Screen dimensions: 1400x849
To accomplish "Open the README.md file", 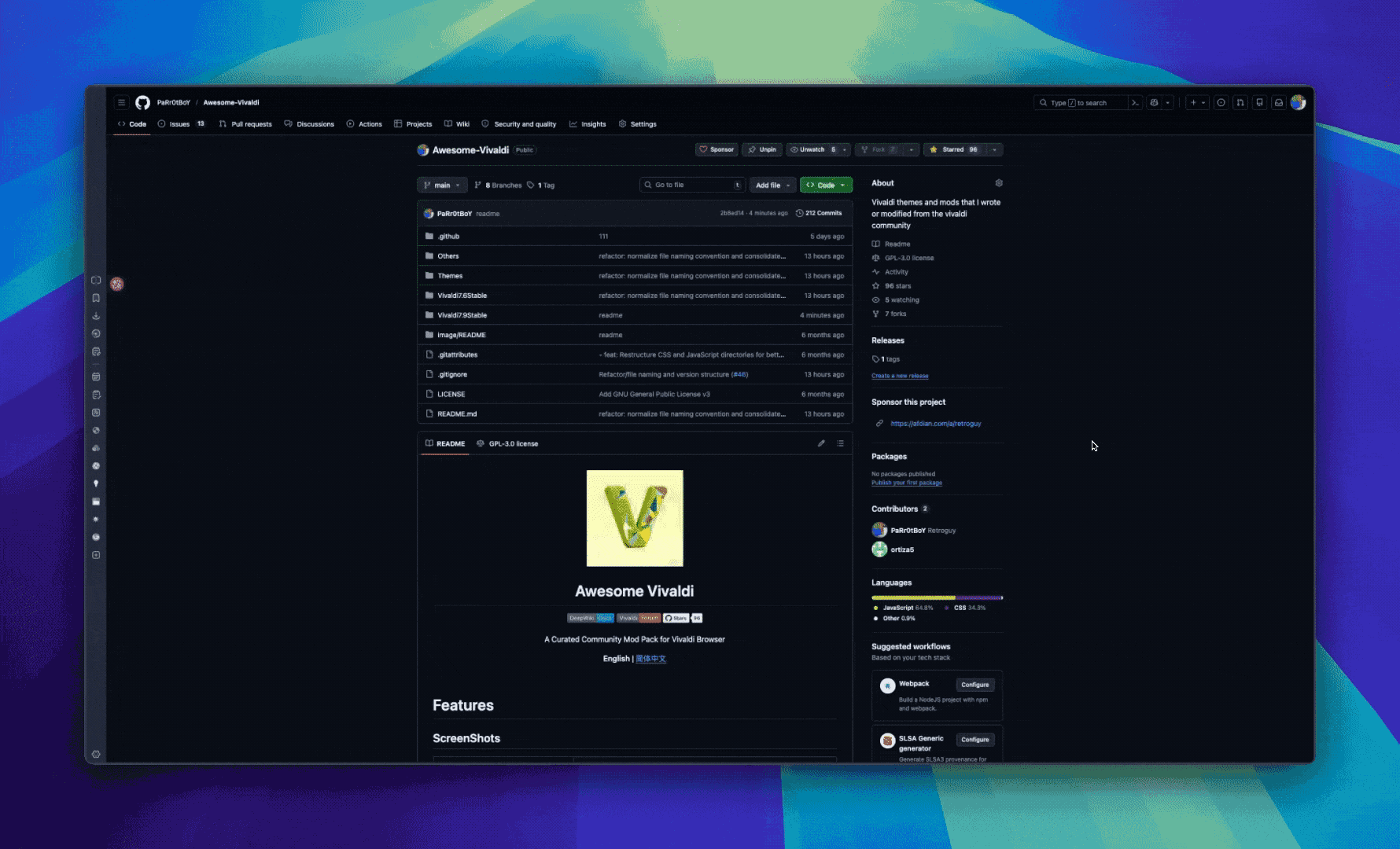I will [x=457, y=413].
